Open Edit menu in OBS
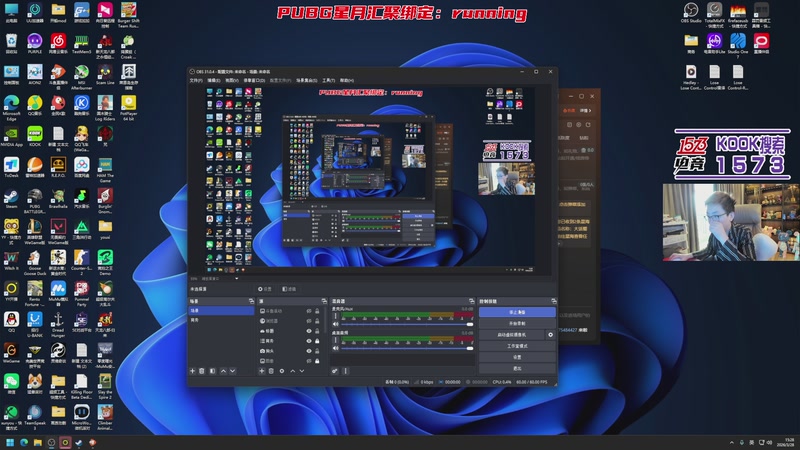 click(213, 80)
